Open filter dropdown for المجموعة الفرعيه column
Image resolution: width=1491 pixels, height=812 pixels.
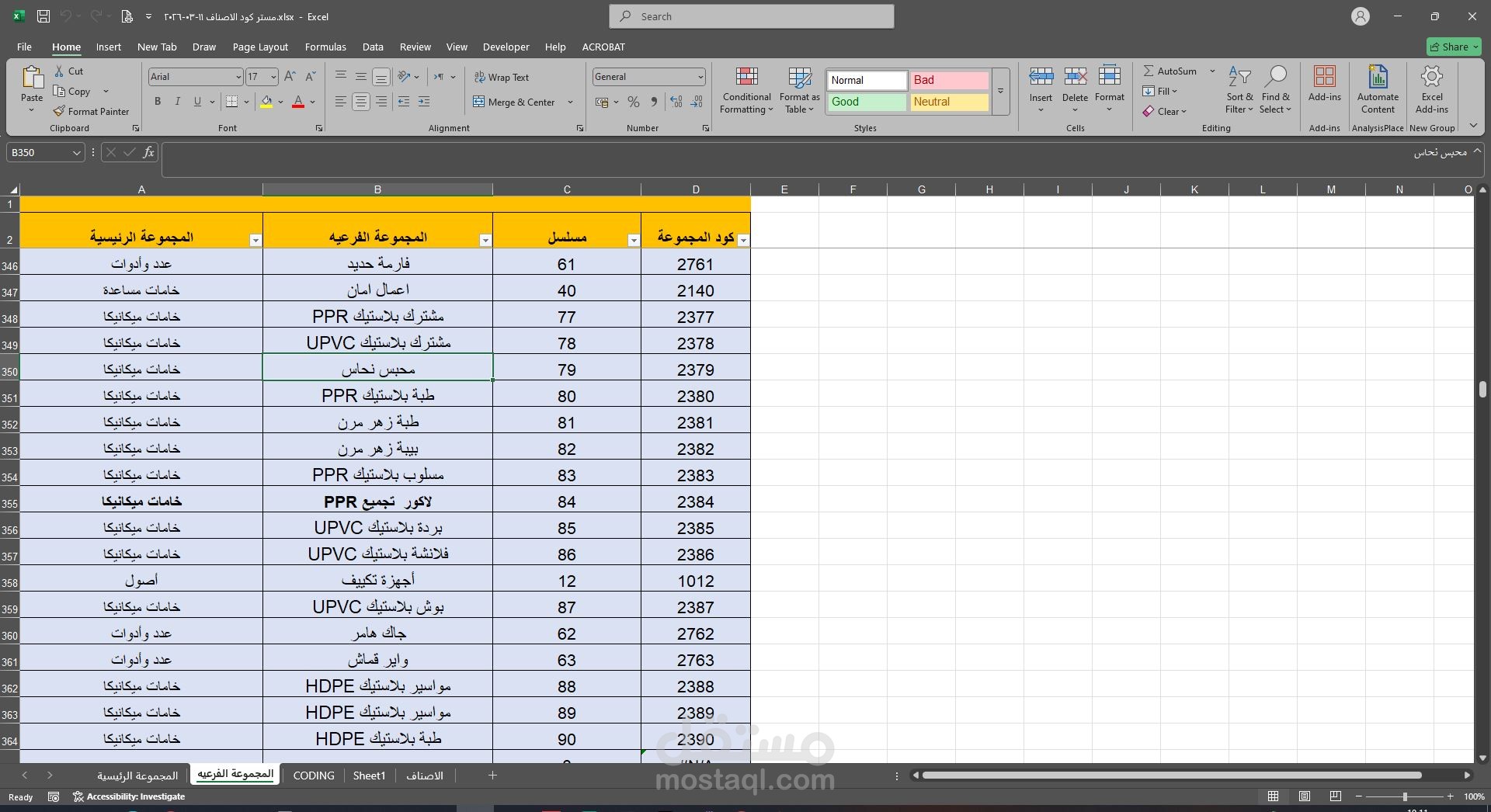pyautogui.click(x=485, y=241)
